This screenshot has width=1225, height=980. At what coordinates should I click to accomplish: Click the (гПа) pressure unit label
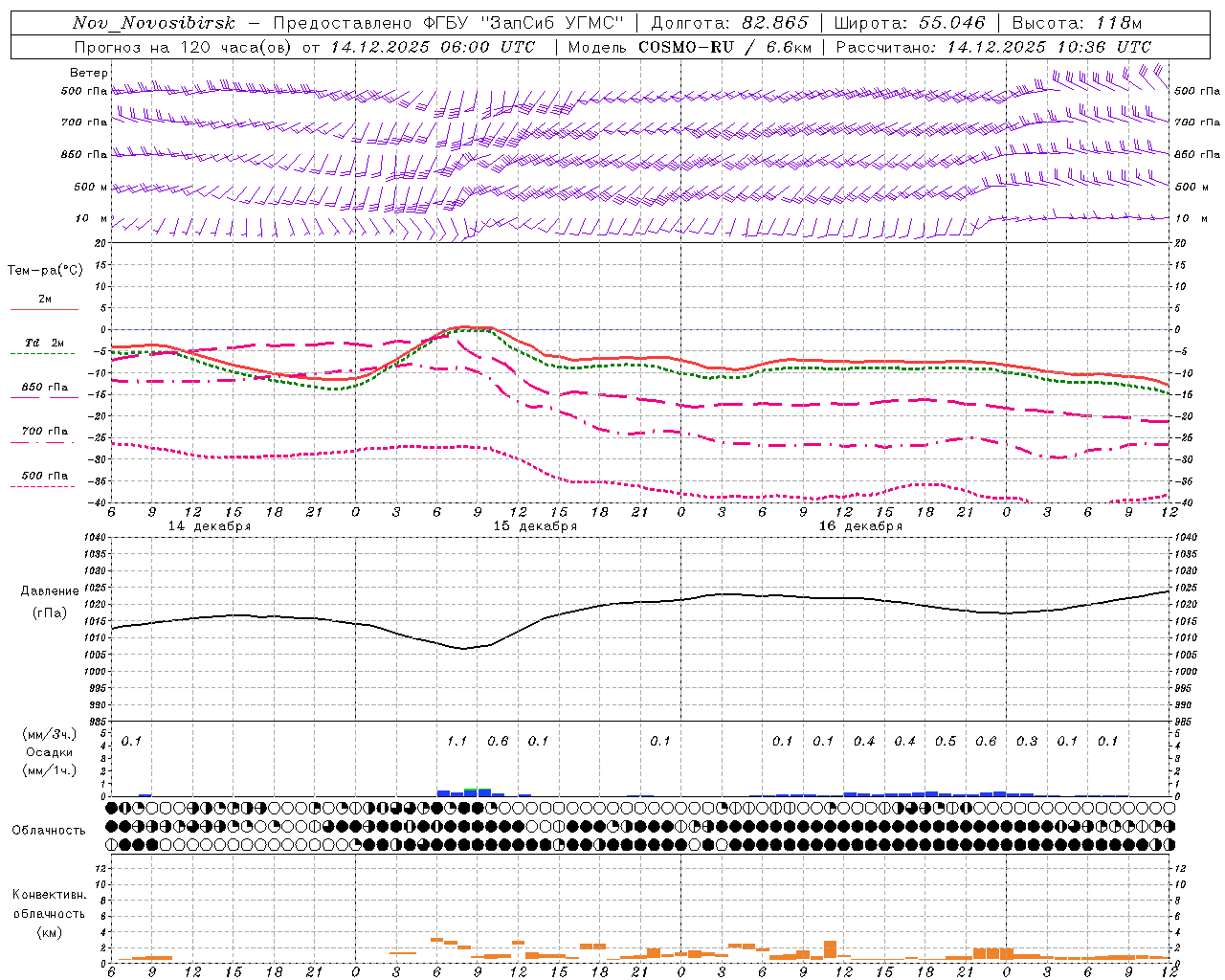50,612
